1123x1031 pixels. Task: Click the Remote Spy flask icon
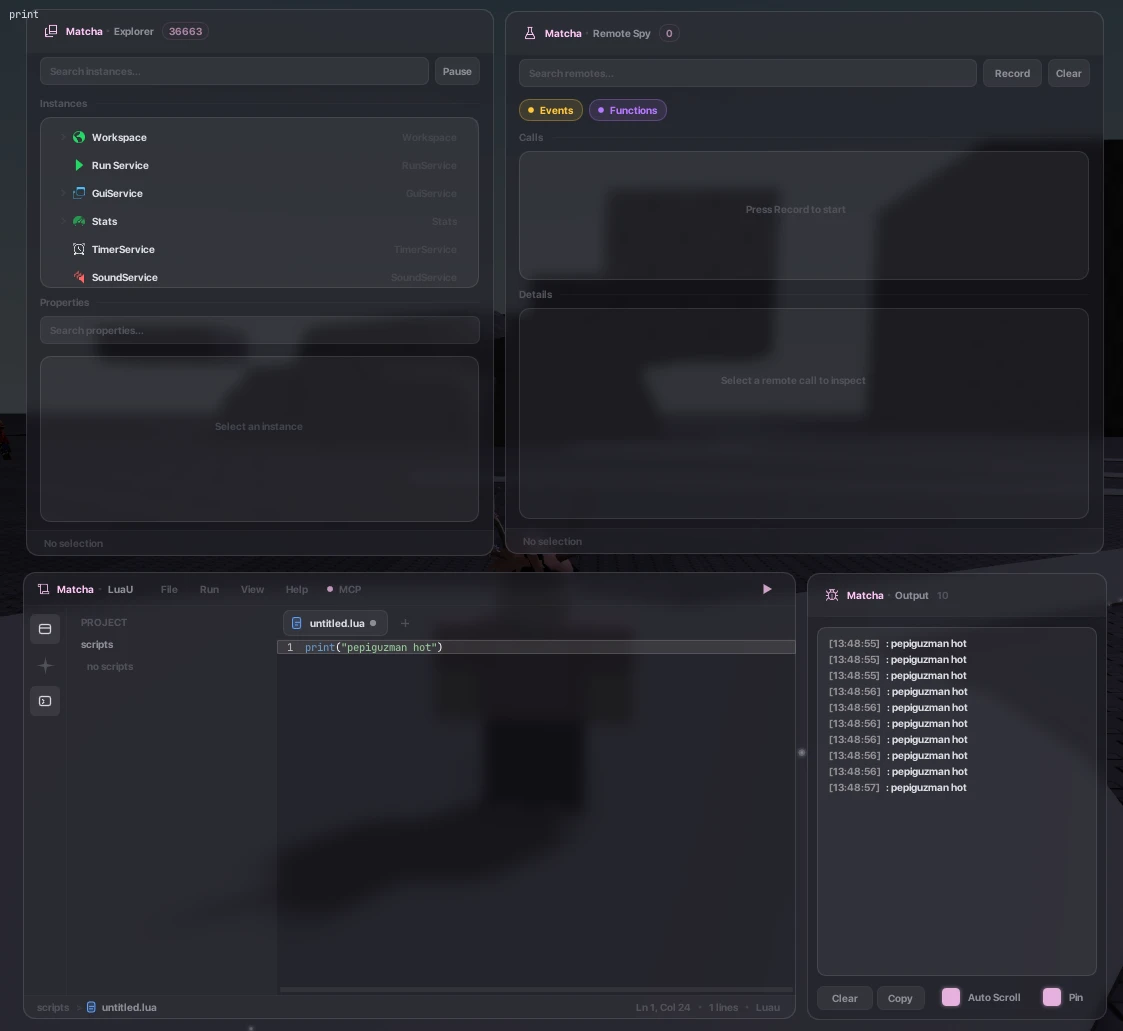530,33
